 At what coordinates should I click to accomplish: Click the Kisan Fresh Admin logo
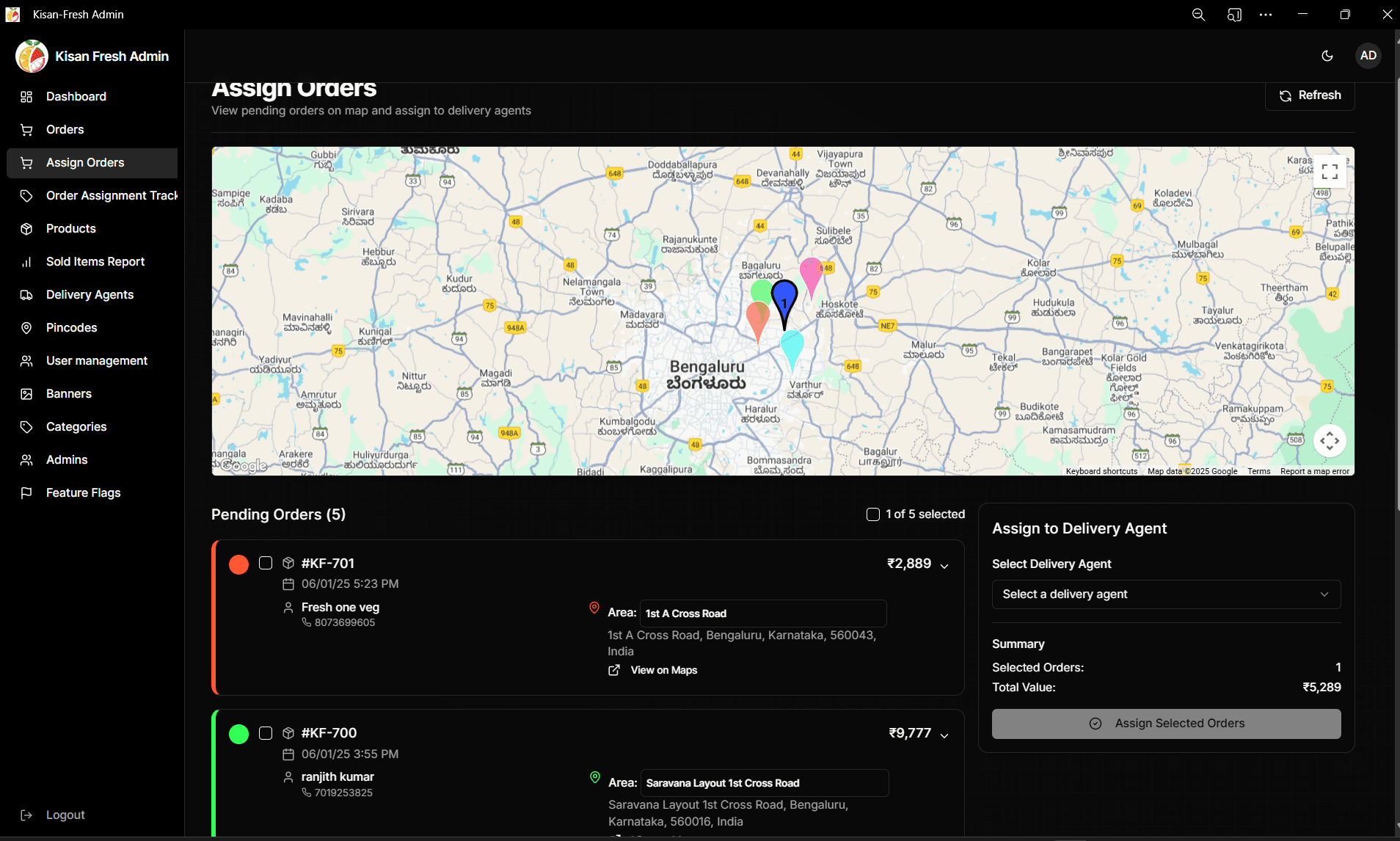pos(32,57)
